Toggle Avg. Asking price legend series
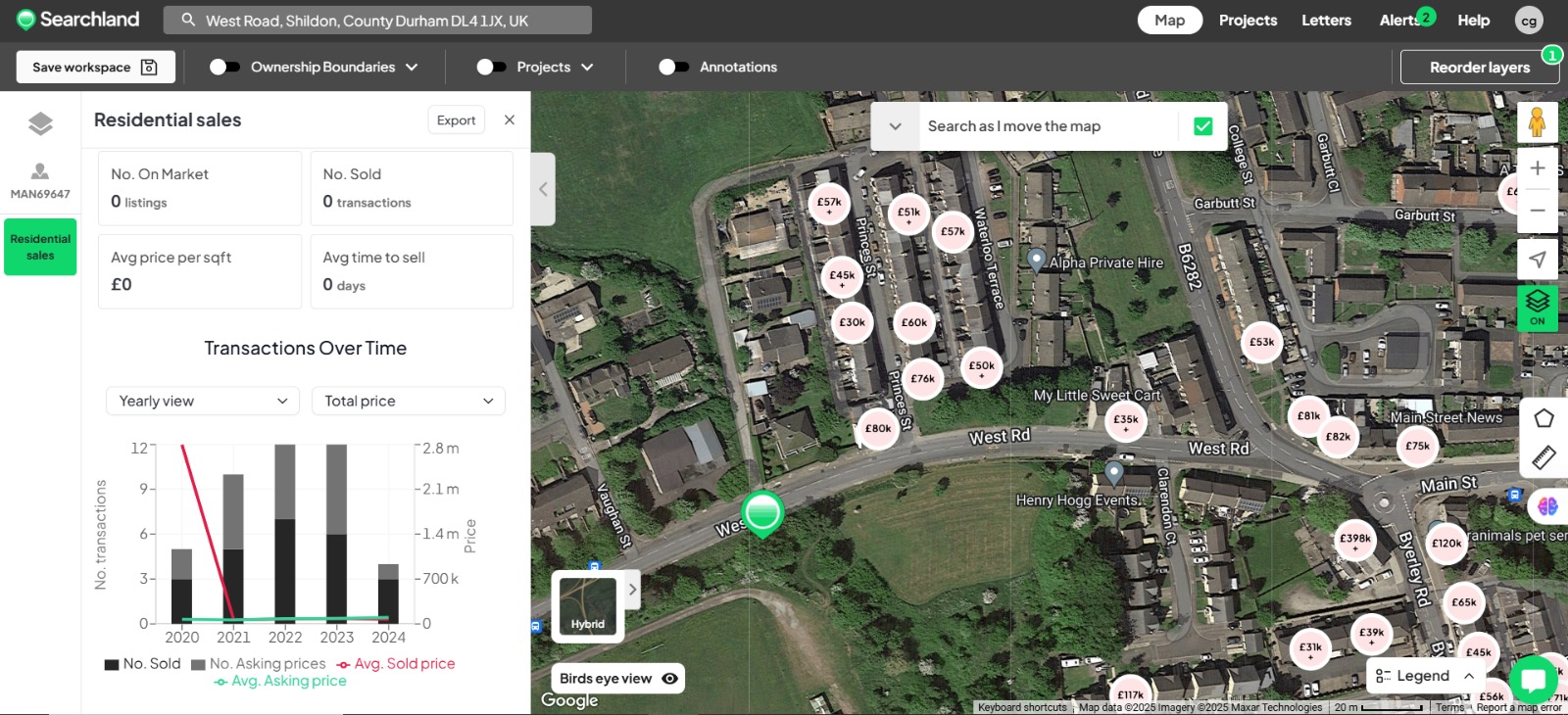The height and width of the screenshot is (715, 1568). pos(280,681)
